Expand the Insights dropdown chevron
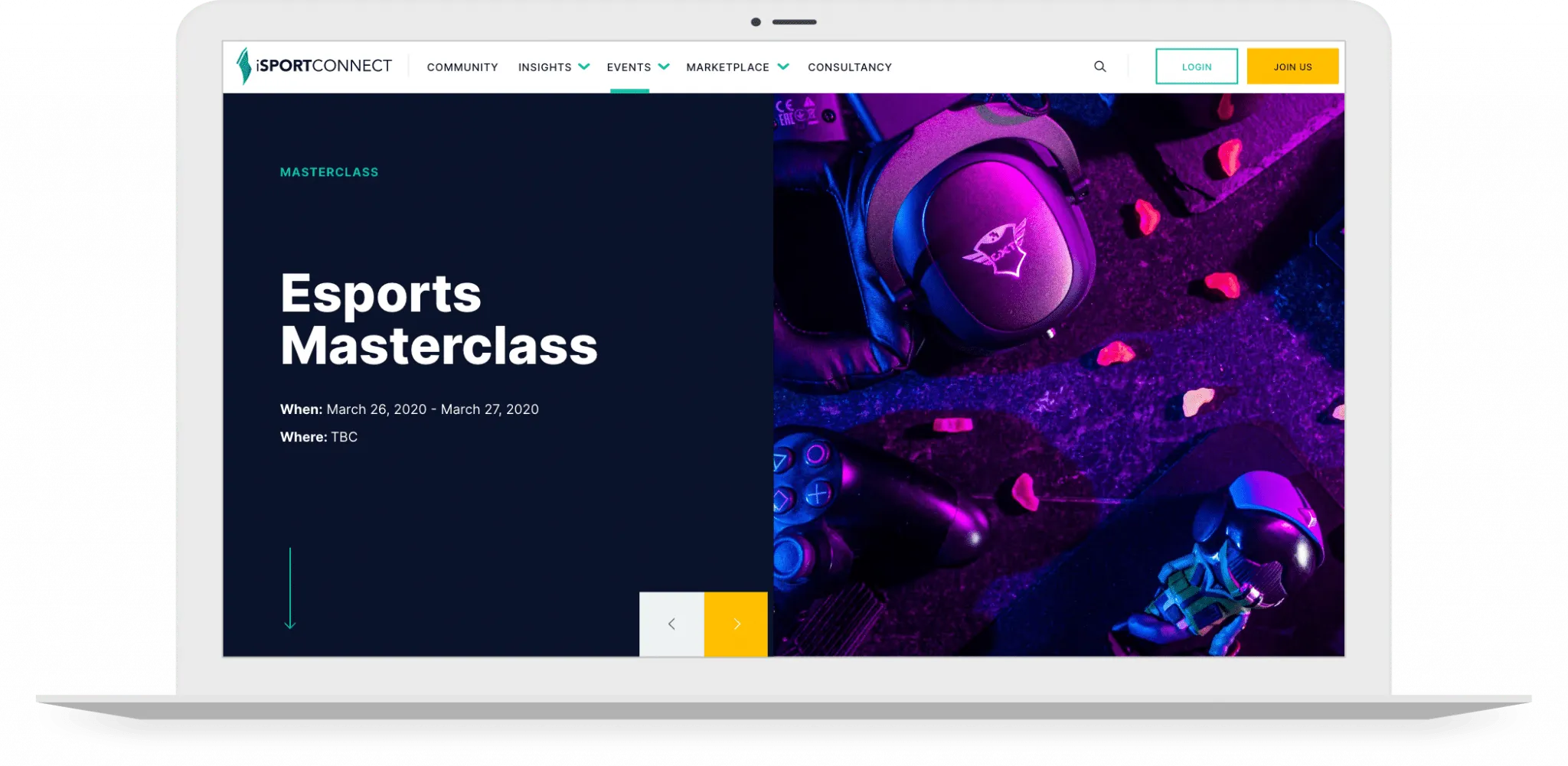The width and height of the screenshot is (1568, 766). [584, 67]
